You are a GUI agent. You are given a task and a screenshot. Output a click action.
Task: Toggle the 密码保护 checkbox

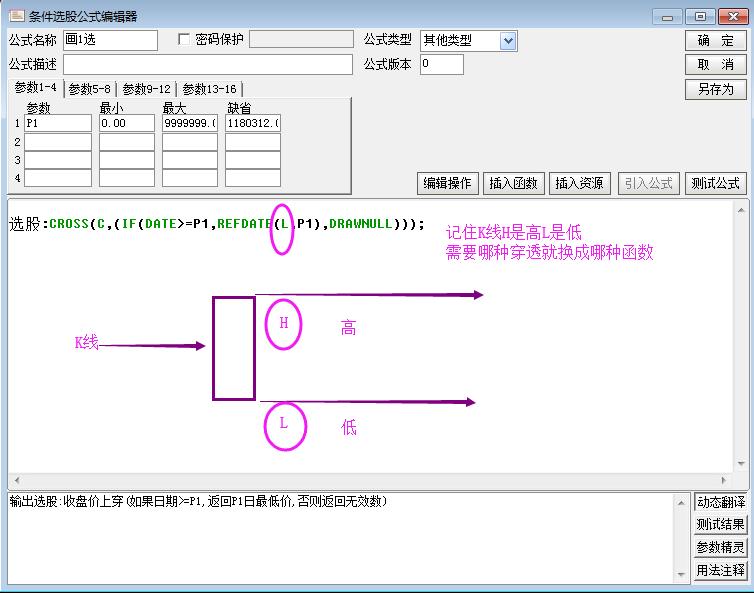[184, 39]
